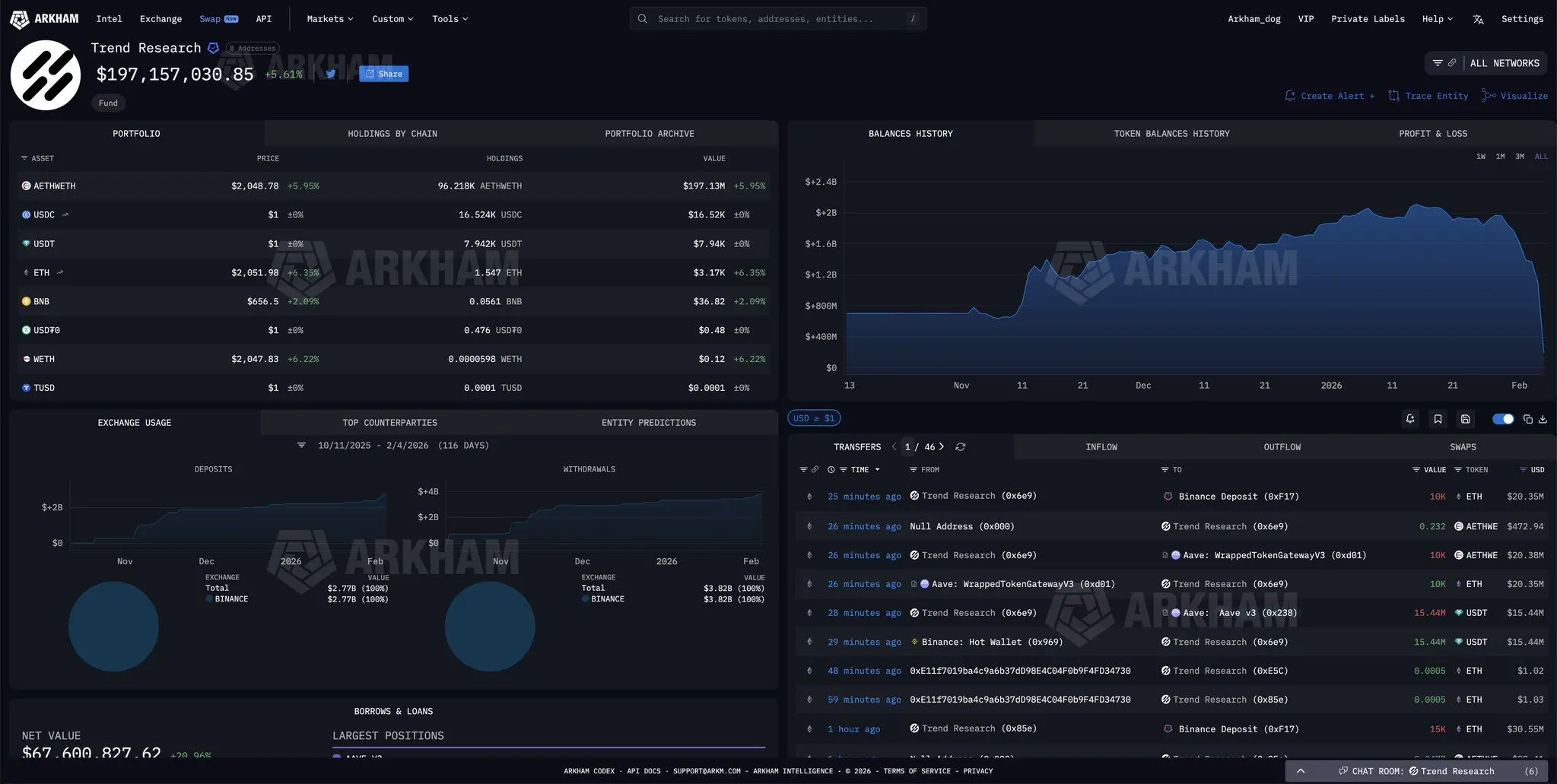Click the verified badge beside Trend Research

[213, 48]
